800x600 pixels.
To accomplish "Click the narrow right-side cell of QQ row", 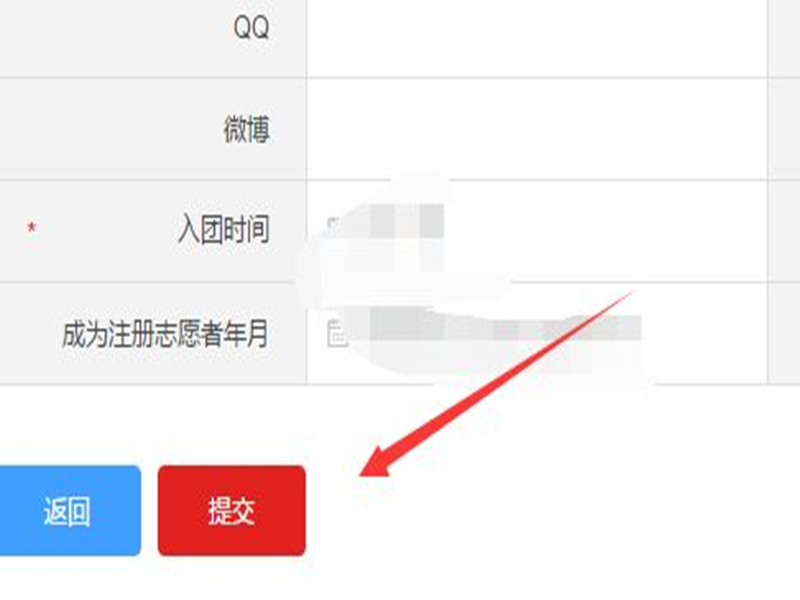I will 784,37.
